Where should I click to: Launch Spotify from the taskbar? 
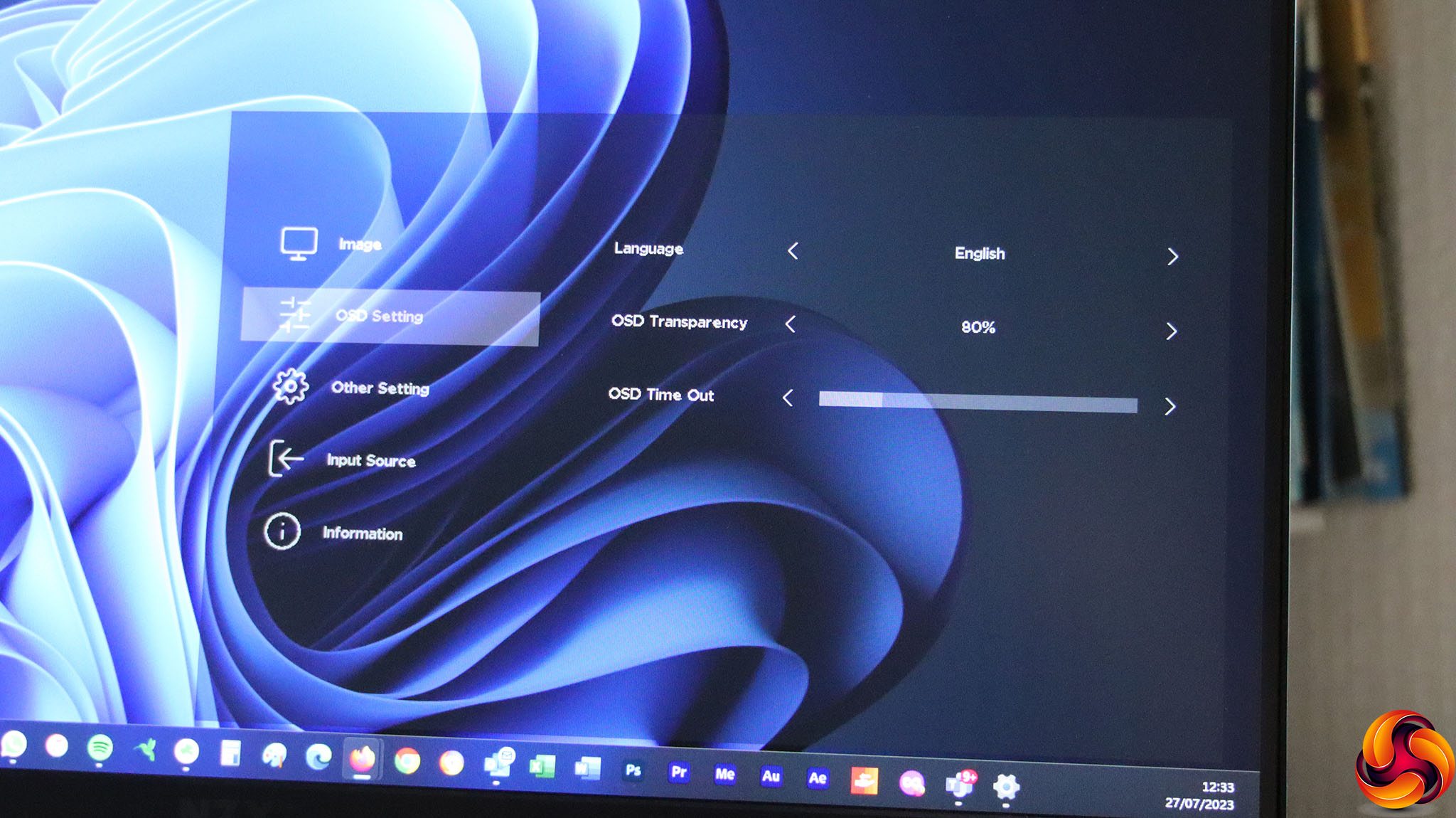(100, 748)
